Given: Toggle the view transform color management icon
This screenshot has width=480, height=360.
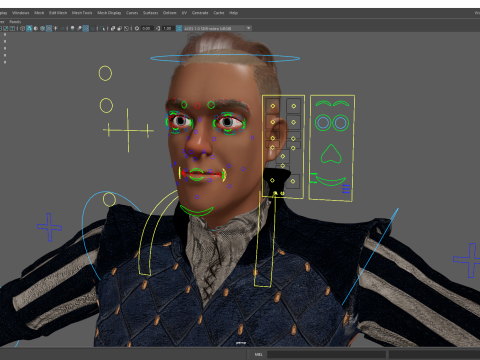Looking at the screenshot, I should 179,29.
